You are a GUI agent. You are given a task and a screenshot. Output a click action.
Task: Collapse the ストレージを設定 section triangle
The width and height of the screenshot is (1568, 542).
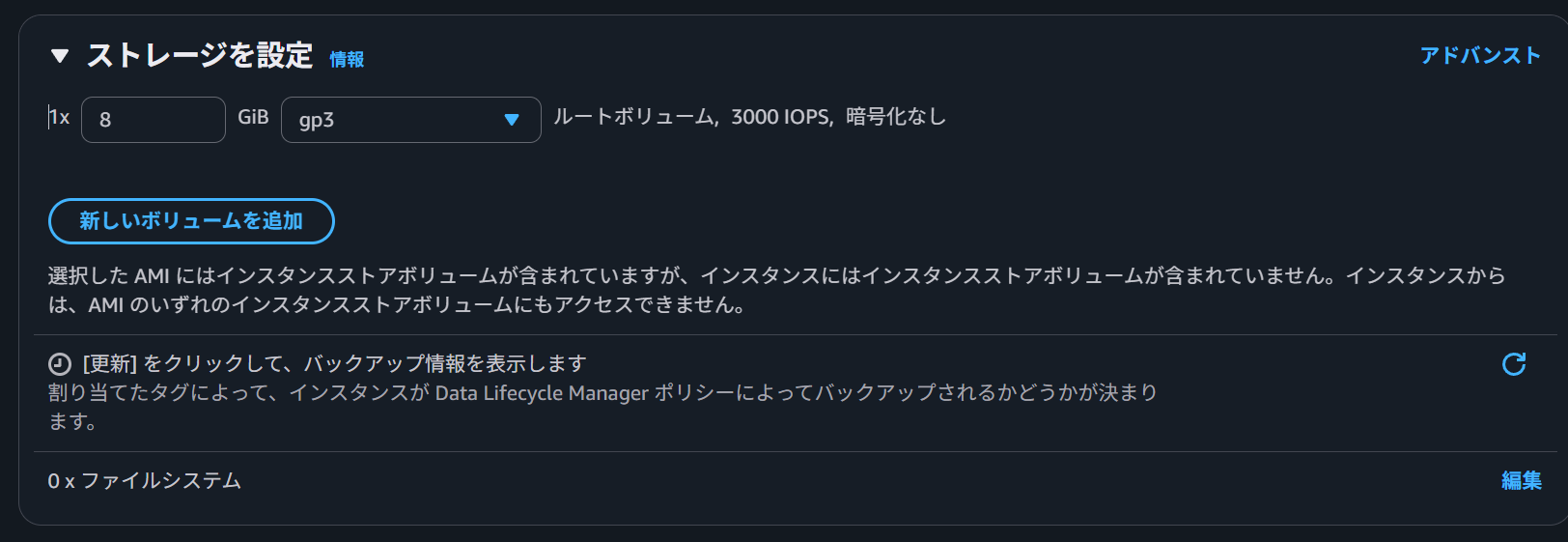(x=60, y=56)
